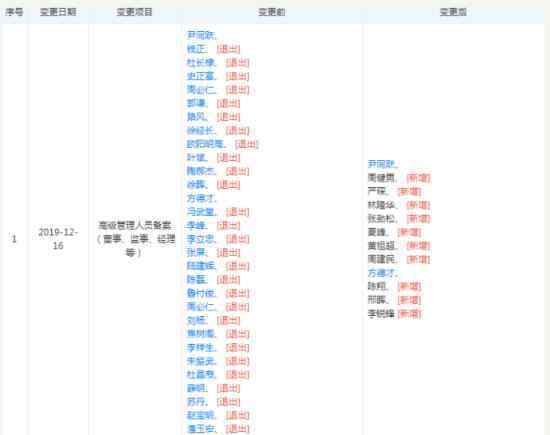550x435 pixels.
Task: Select the 史正富 name link
Action: point(201,76)
